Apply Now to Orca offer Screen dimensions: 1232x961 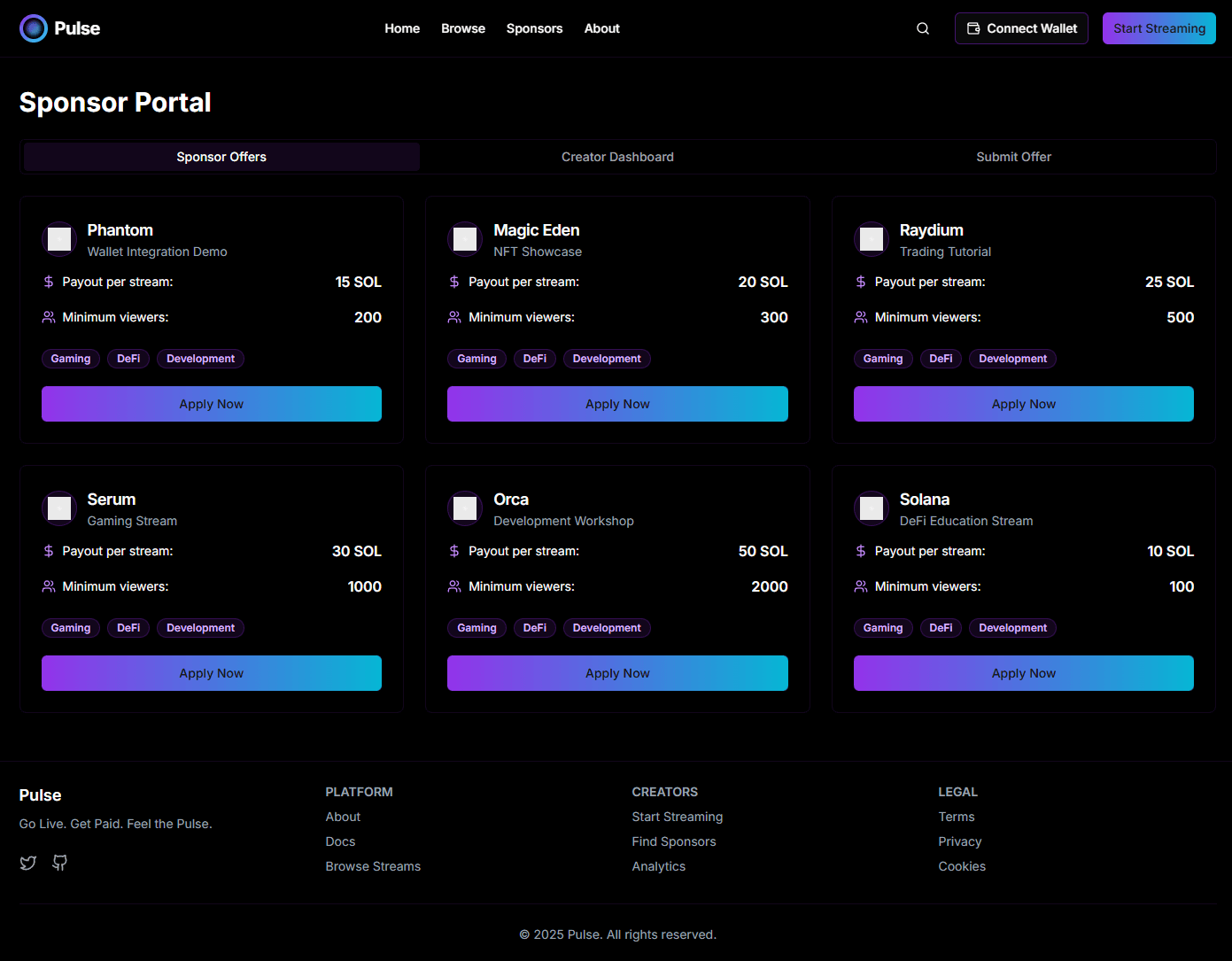(617, 673)
